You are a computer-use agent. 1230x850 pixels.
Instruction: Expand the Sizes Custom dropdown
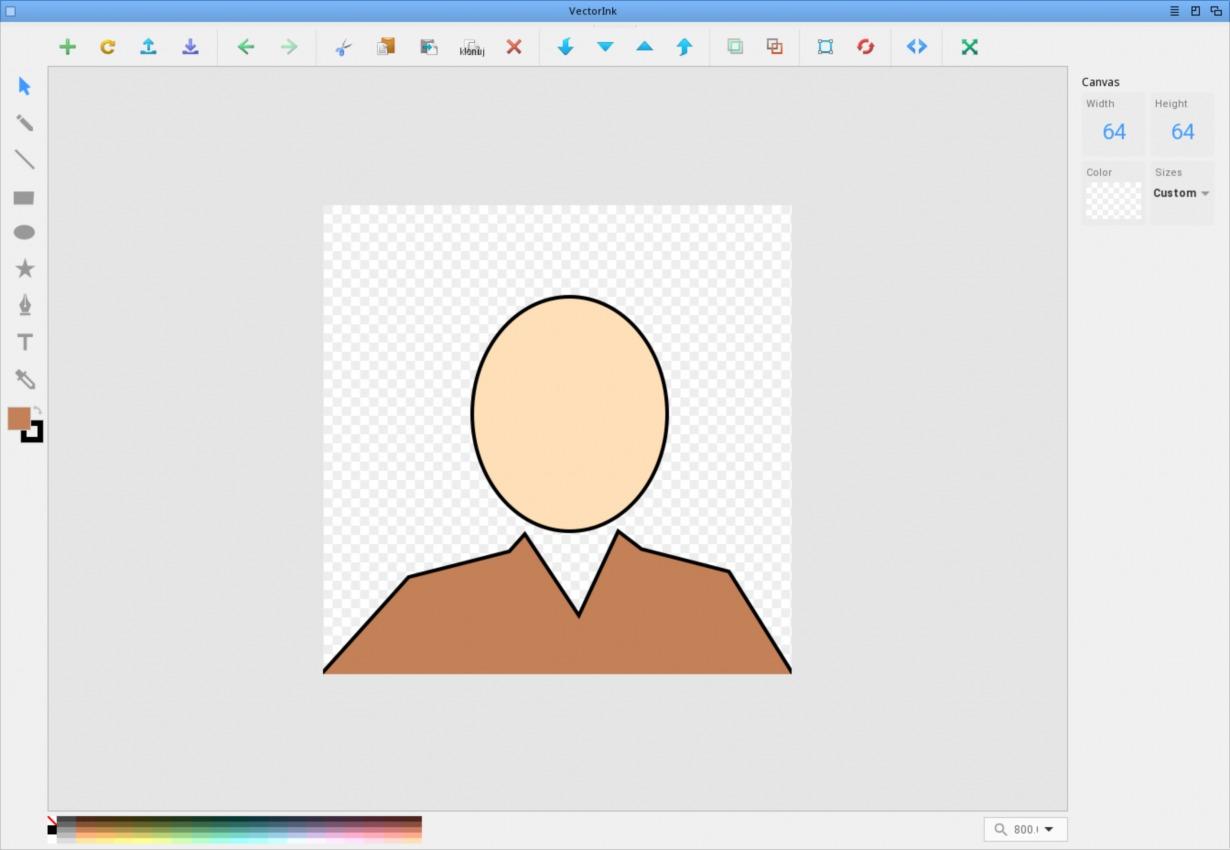[x=1181, y=193]
